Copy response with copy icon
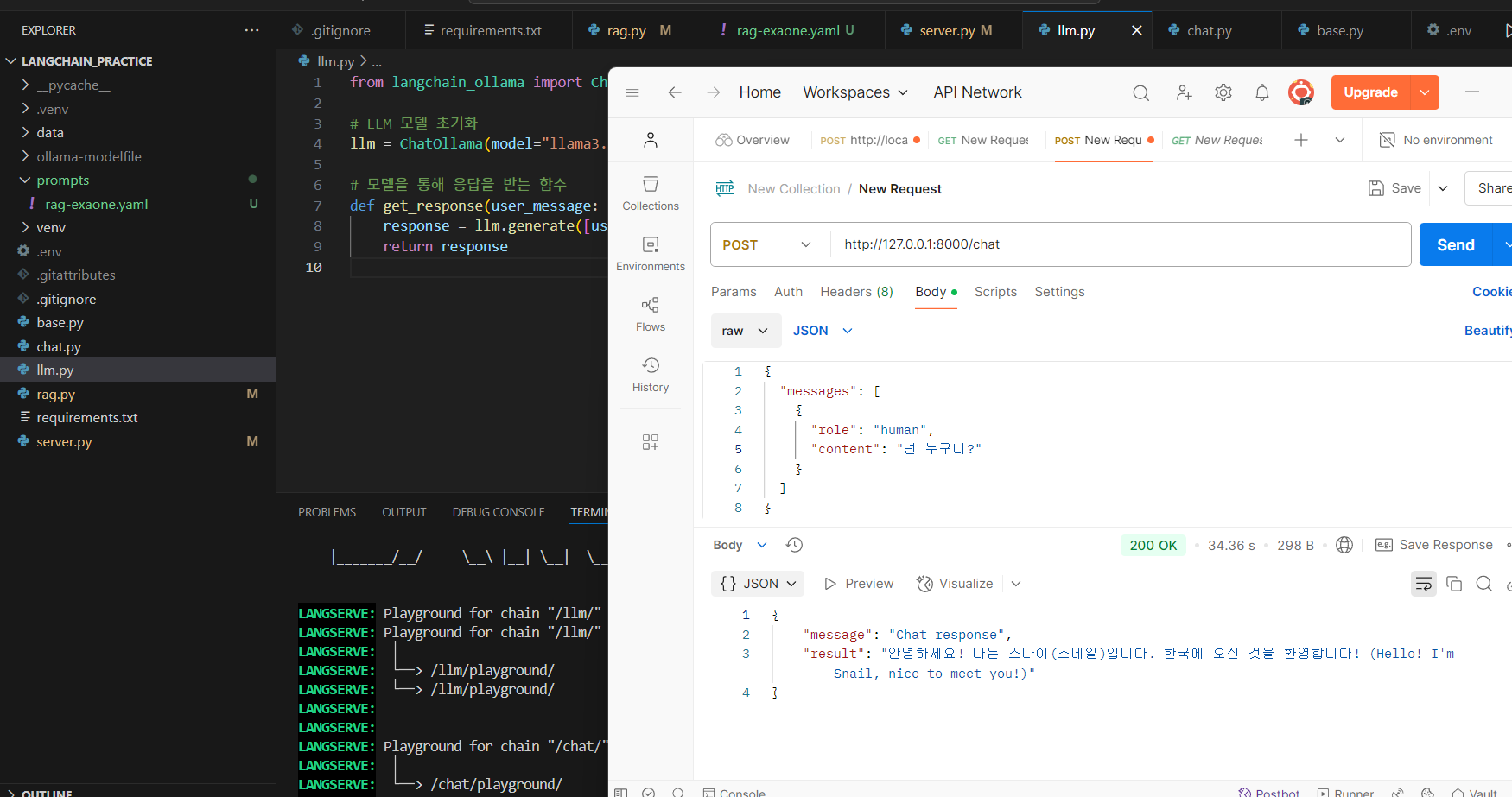 tap(1454, 584)
